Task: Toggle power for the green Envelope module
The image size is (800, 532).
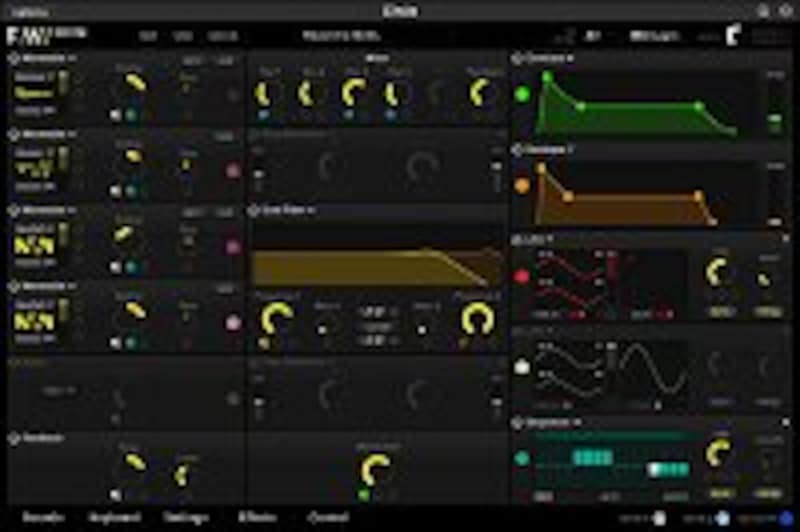Action: click(517, 59)
